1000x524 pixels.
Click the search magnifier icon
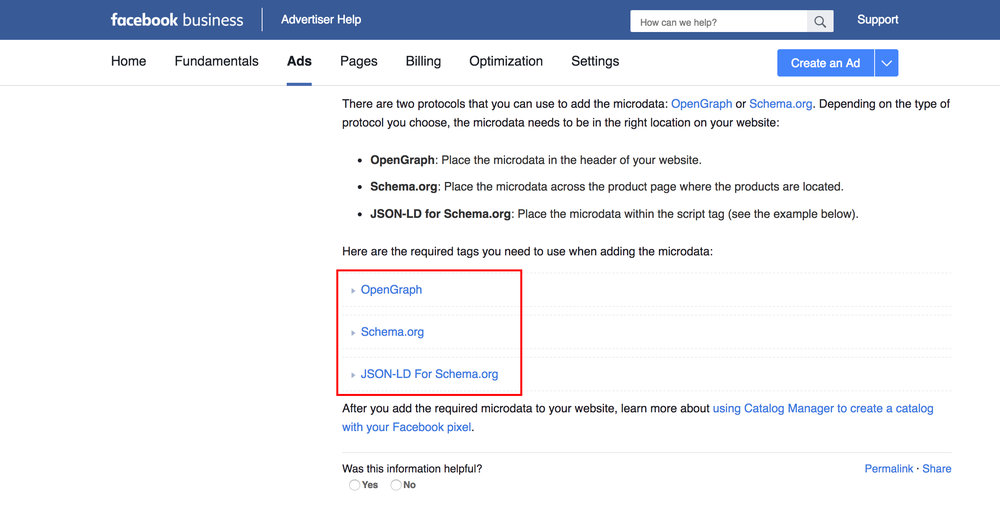coord(820,22)
